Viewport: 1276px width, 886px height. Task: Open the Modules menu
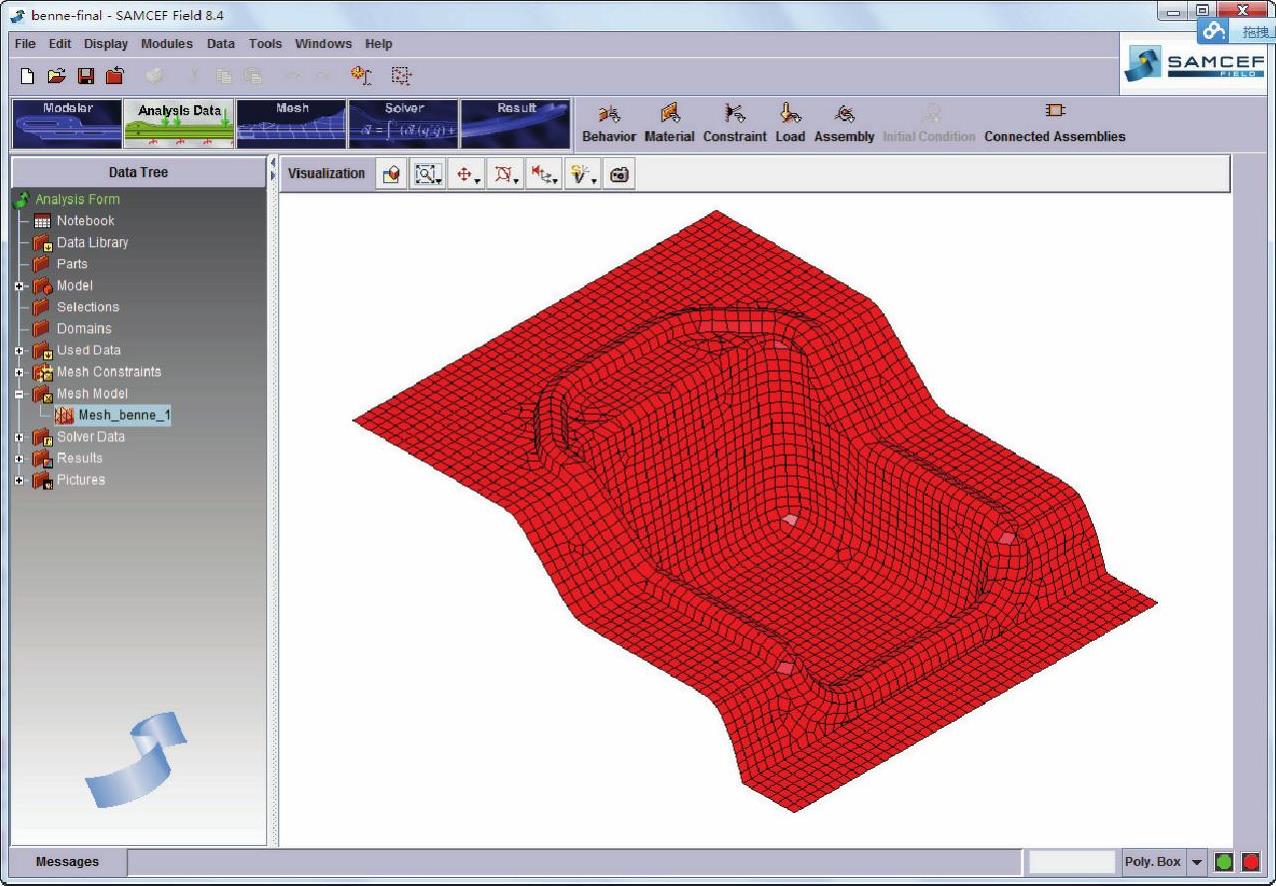[x=167, y=44]
